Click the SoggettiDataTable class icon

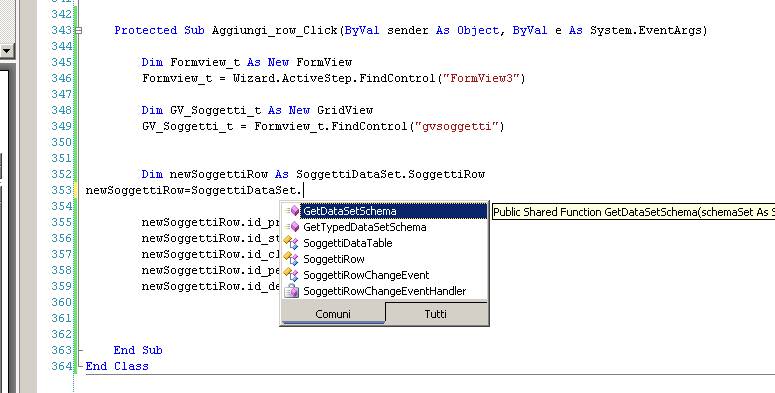pos(292,243)
